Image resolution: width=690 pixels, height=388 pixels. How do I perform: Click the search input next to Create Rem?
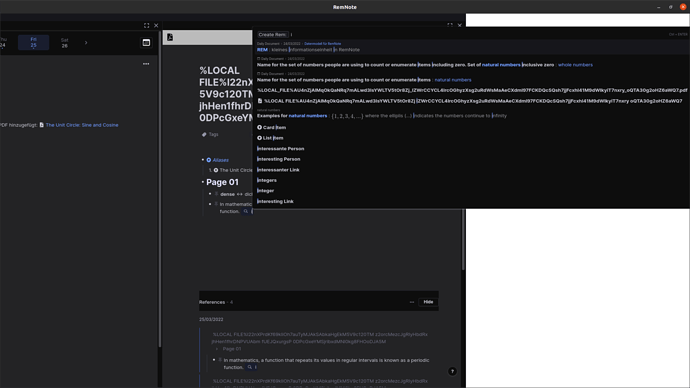pos(477,35)
